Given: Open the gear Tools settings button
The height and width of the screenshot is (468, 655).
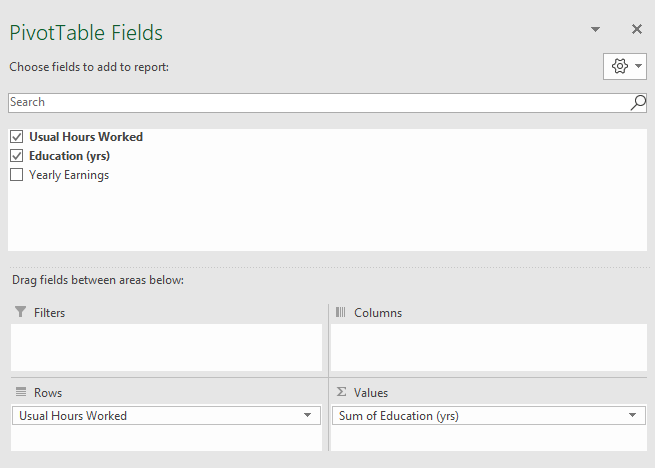Looking at the screenshot, I should pyautogui.click(x=619, y=66).
